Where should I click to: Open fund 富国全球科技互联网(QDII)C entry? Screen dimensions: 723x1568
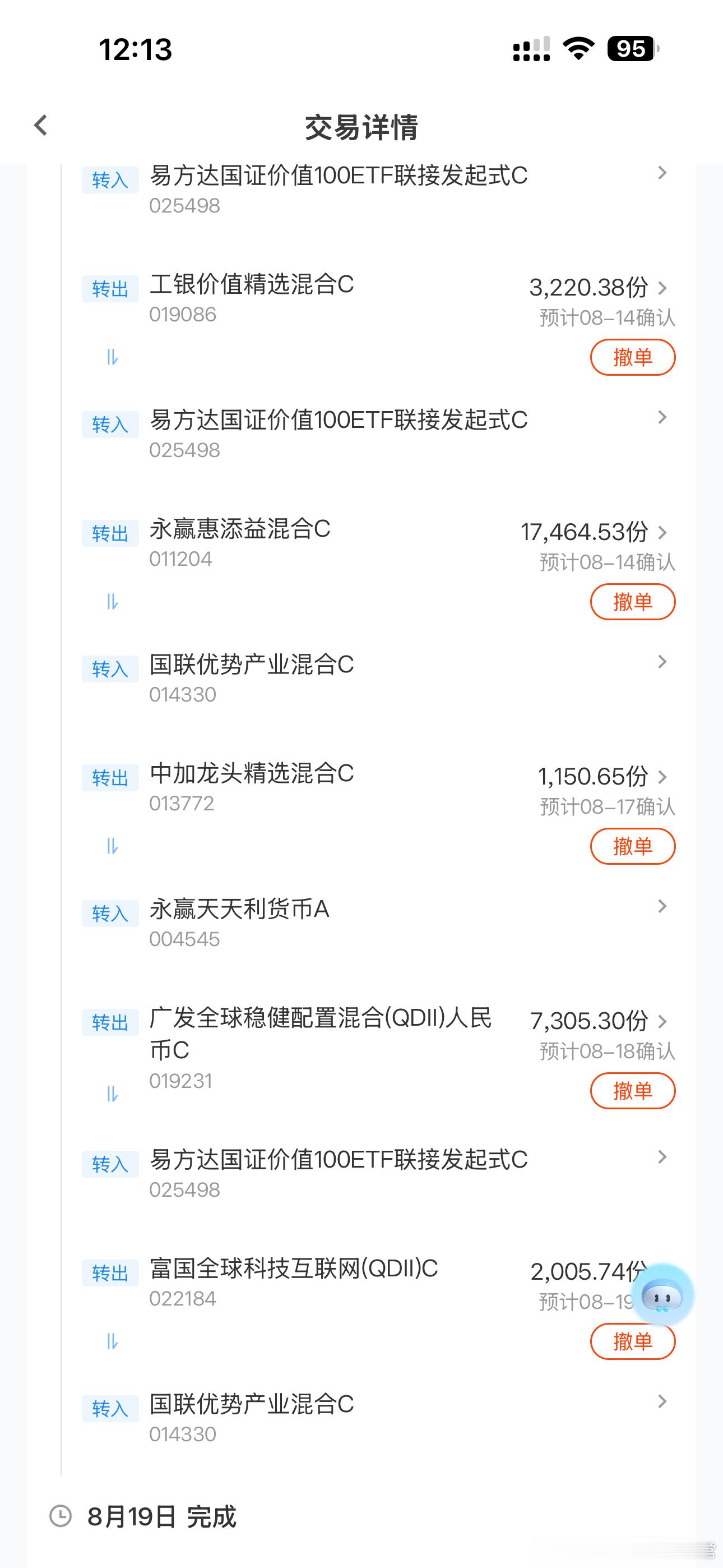pyautogui.click(x=293, y=1282)
